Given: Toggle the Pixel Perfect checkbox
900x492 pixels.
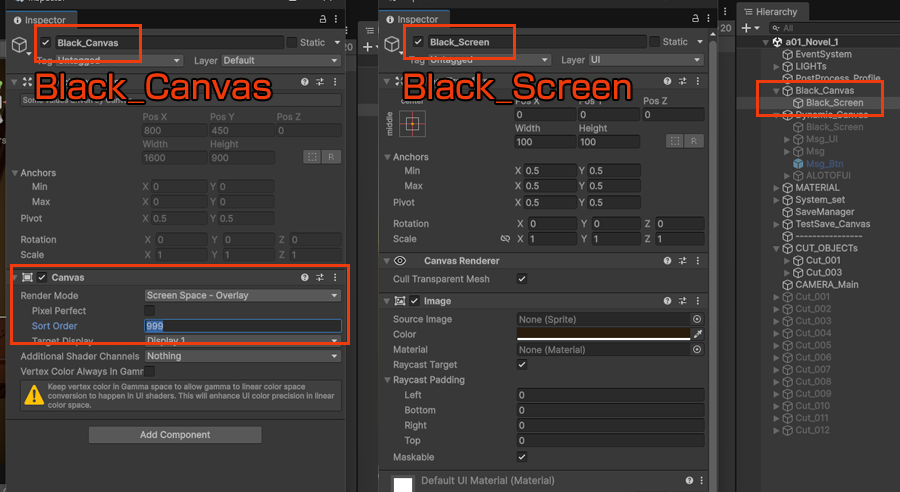Looking at the screenshot, I should click(150, 311).
